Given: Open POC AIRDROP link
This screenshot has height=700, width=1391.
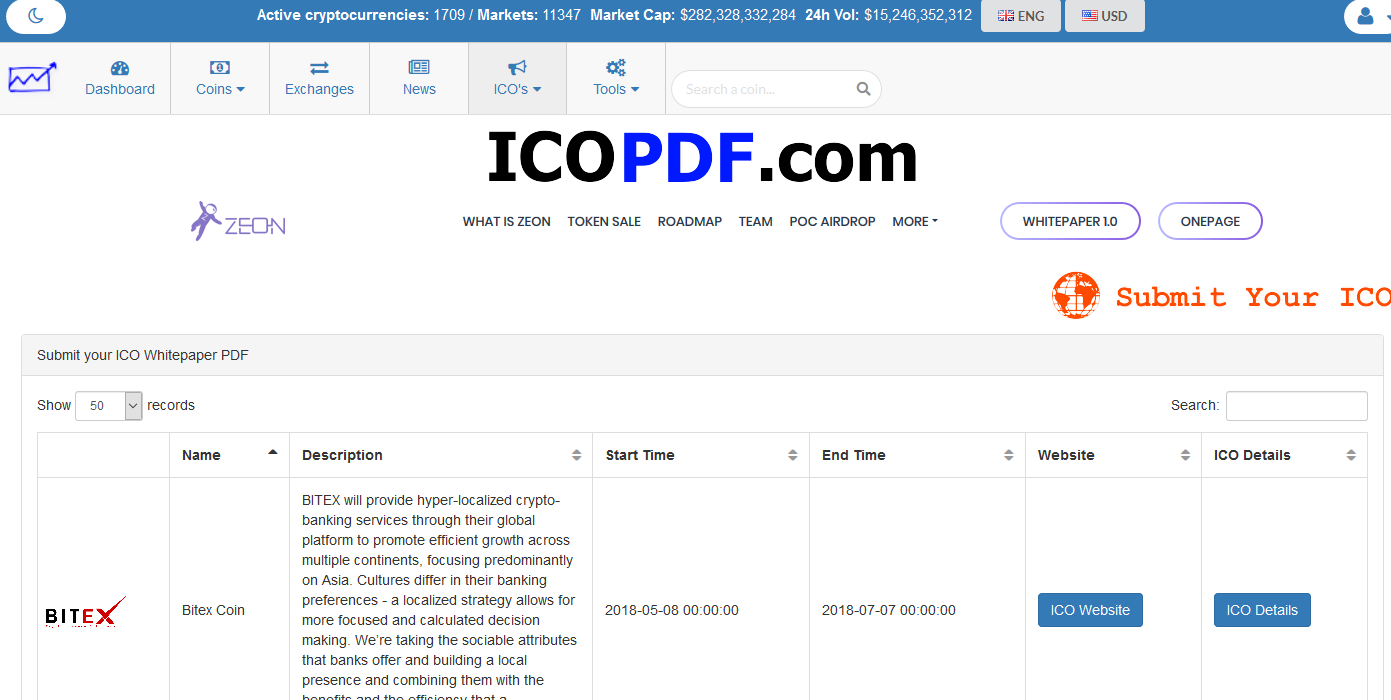Looking at the screenshot, I should [x=832, y=222].
